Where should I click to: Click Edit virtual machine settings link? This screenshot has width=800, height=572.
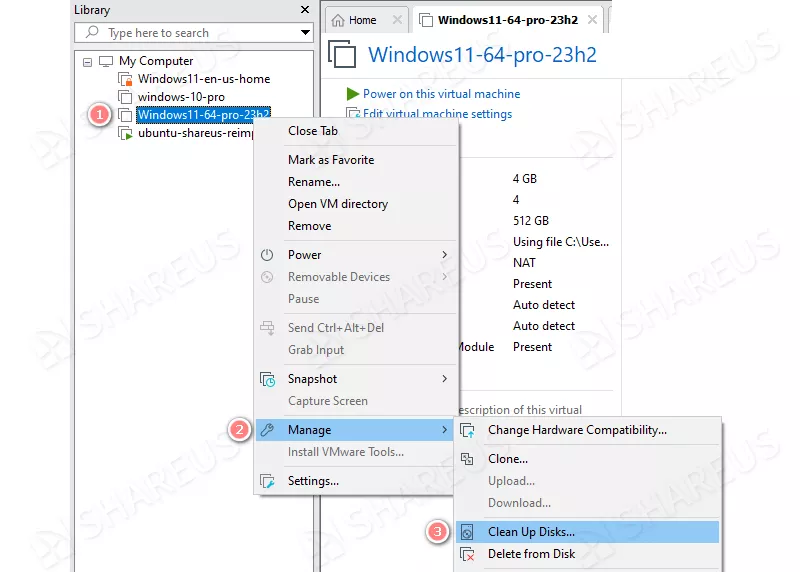[x=437, y=114]
